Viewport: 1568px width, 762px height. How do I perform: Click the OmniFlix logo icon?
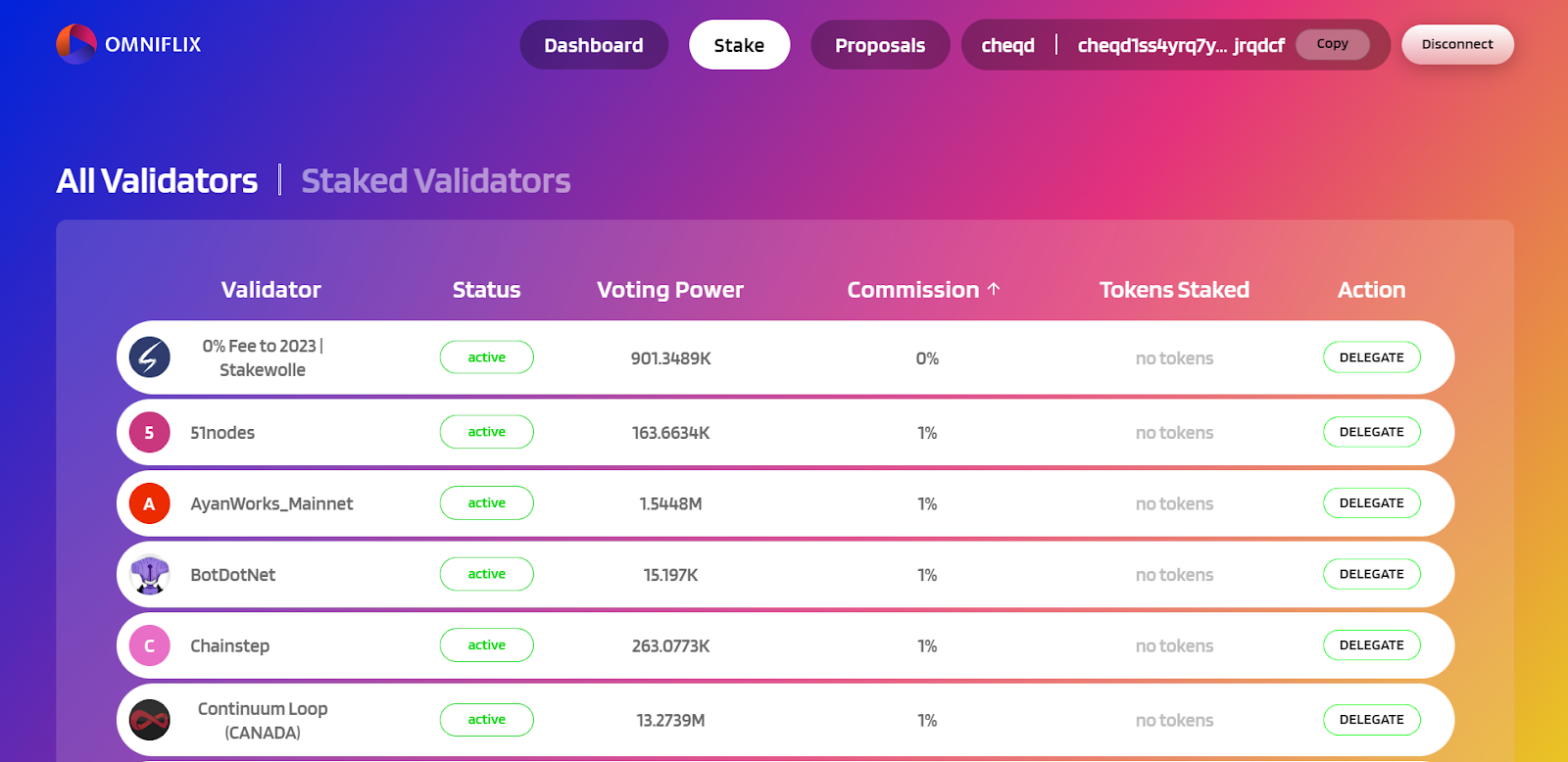(x=76, y=44)
